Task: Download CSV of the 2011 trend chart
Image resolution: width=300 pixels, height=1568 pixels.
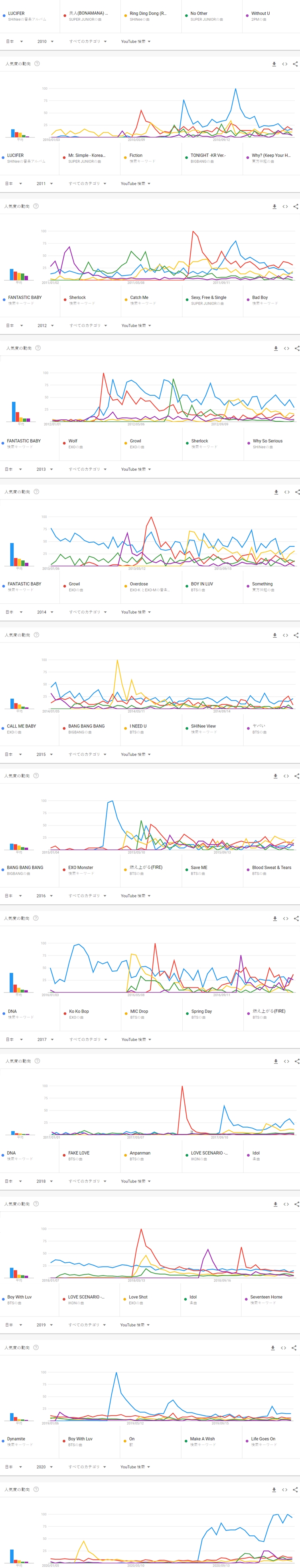Action: click(x=274, y=206)
